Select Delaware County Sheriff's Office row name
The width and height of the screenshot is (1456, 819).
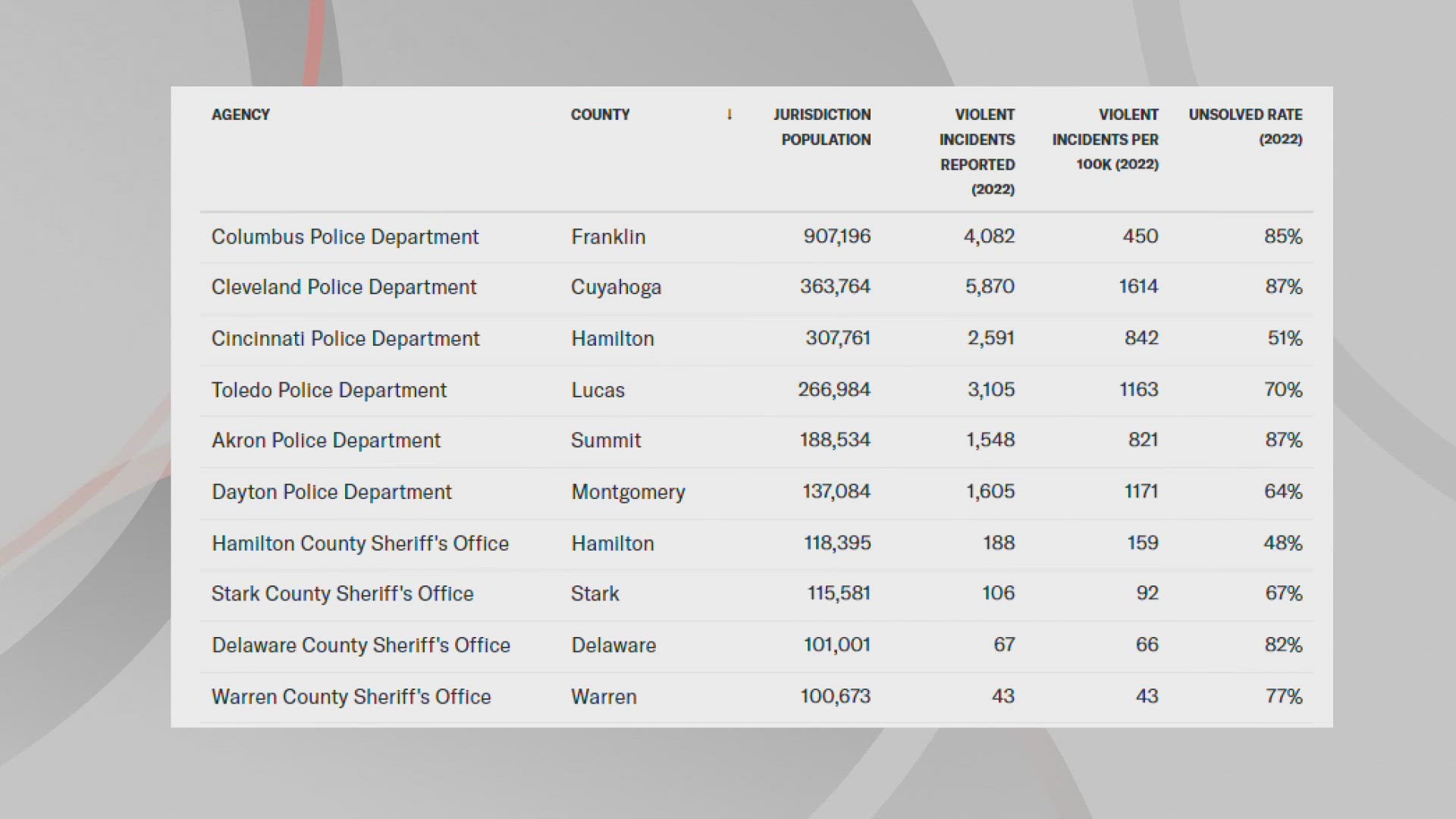tap(361, 645)
